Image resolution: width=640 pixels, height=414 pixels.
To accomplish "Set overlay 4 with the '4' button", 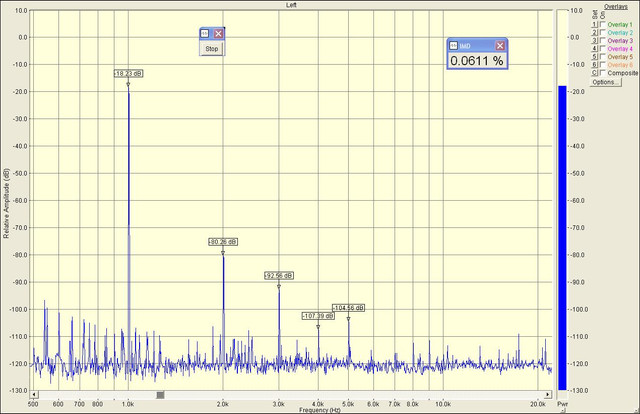I will (595, 49).
